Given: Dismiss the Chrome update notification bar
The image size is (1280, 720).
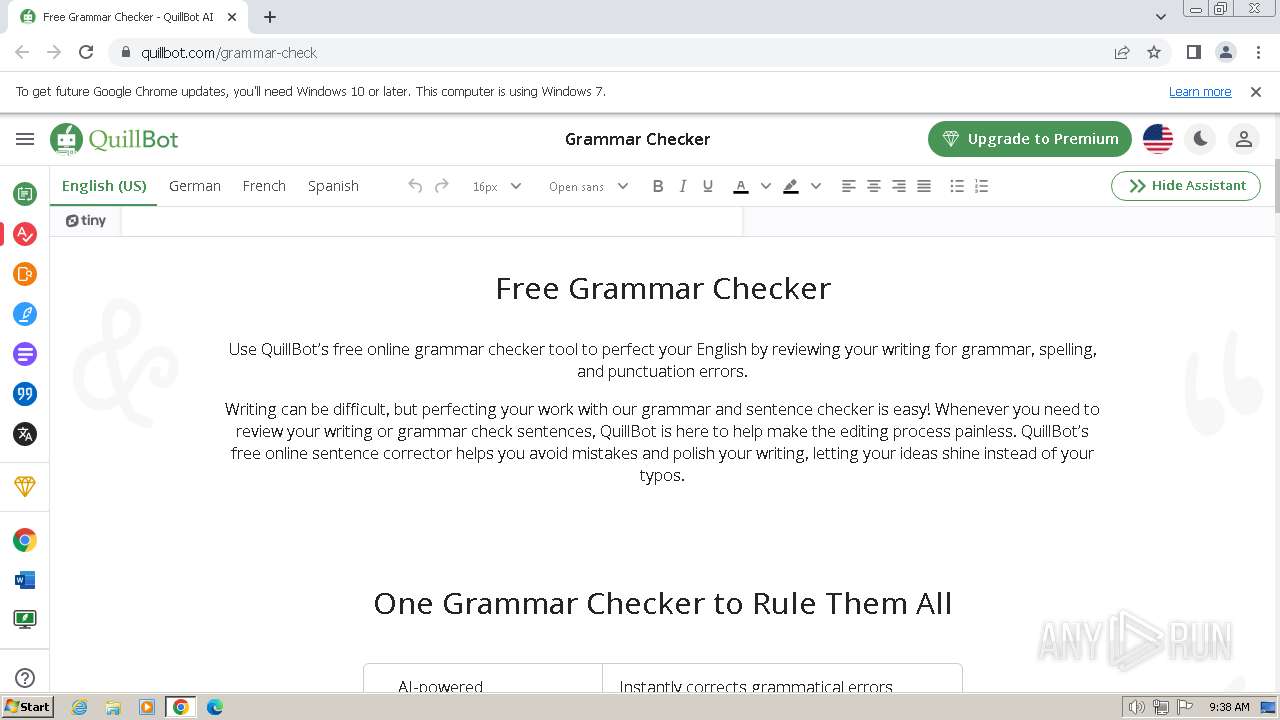Looking at the screenshot, I should 1256,91.
